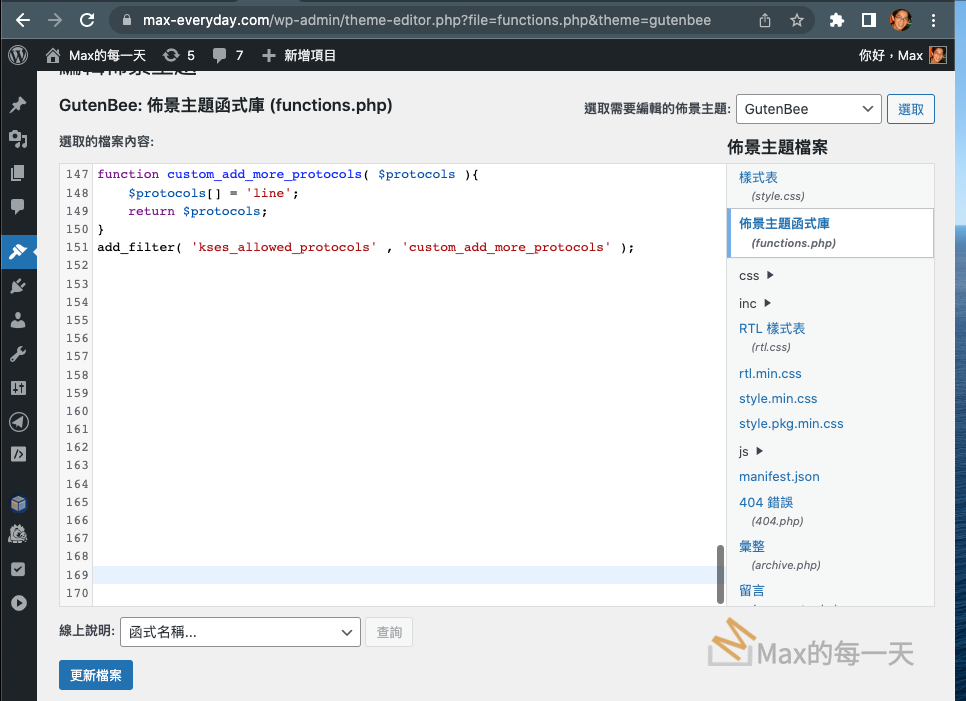Click the updates icon showing 5
Image resolution: width=966 pixels, height=701 pixels.
tap(179, 55)
